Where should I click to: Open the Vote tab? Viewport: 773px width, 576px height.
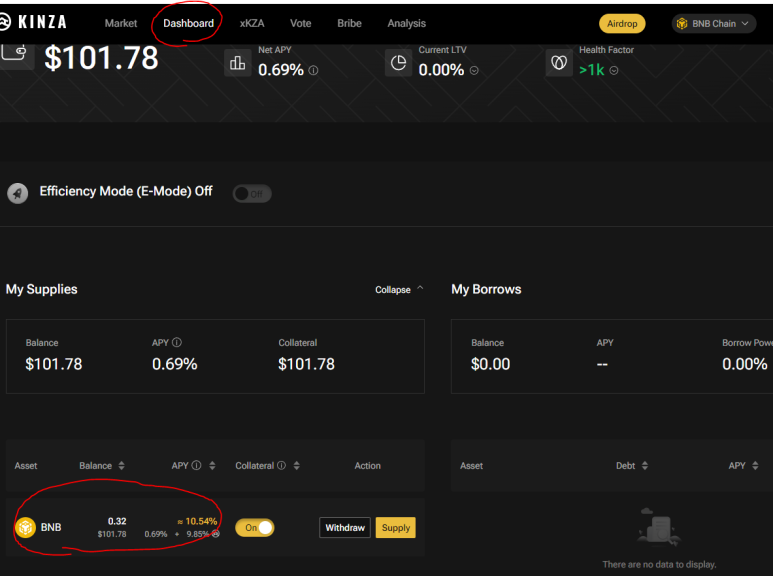point(300,23)
